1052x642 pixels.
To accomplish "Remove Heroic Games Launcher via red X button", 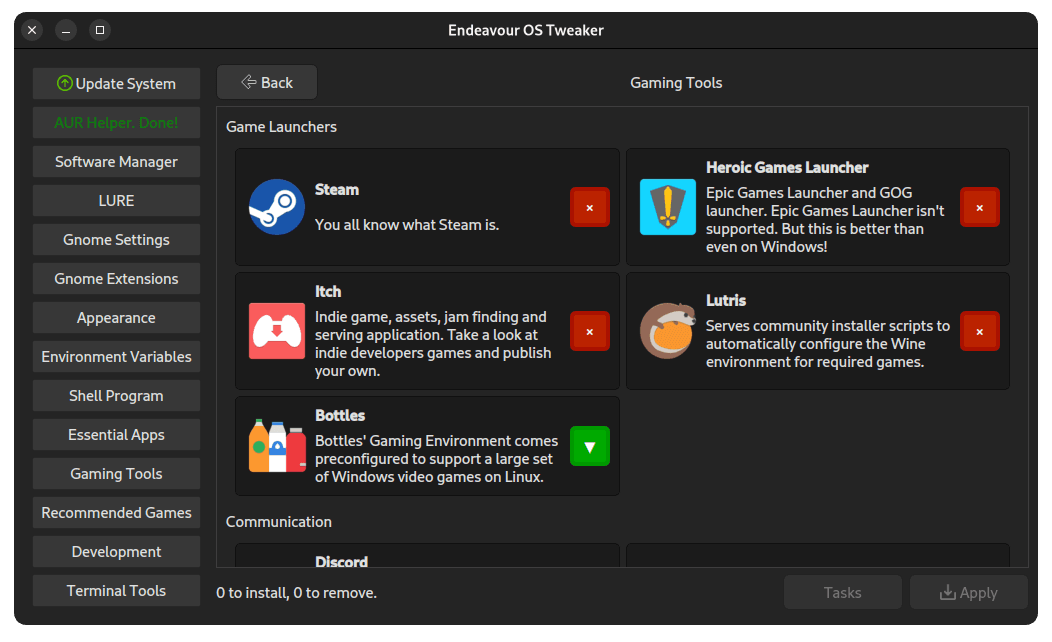I will point(980,207).
